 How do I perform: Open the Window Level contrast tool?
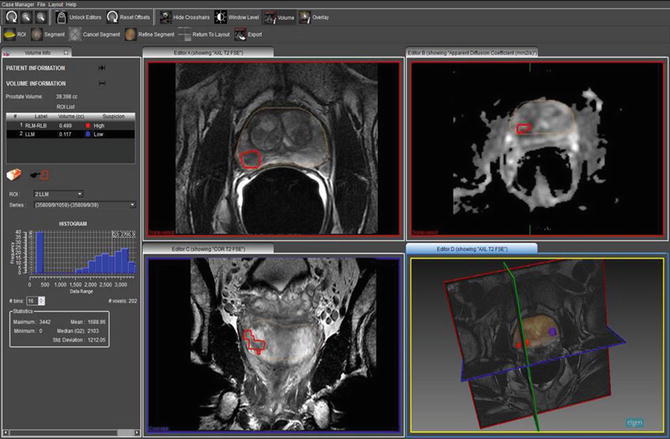click(x=220, y=18)
